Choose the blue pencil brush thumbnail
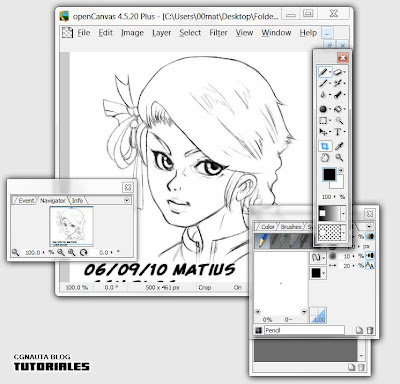Screen dimensions: 400x384 [263, 240]
